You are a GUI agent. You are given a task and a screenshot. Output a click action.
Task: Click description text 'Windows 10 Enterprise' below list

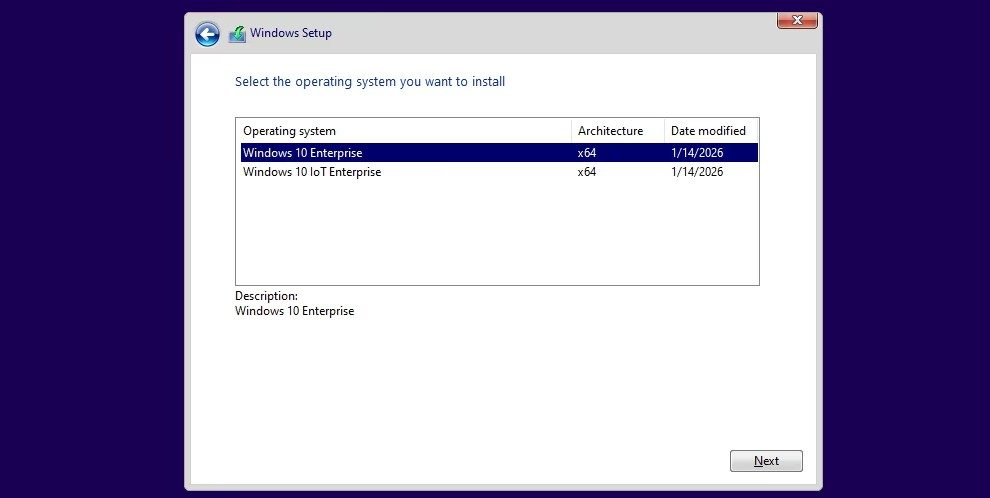(294, 311)
